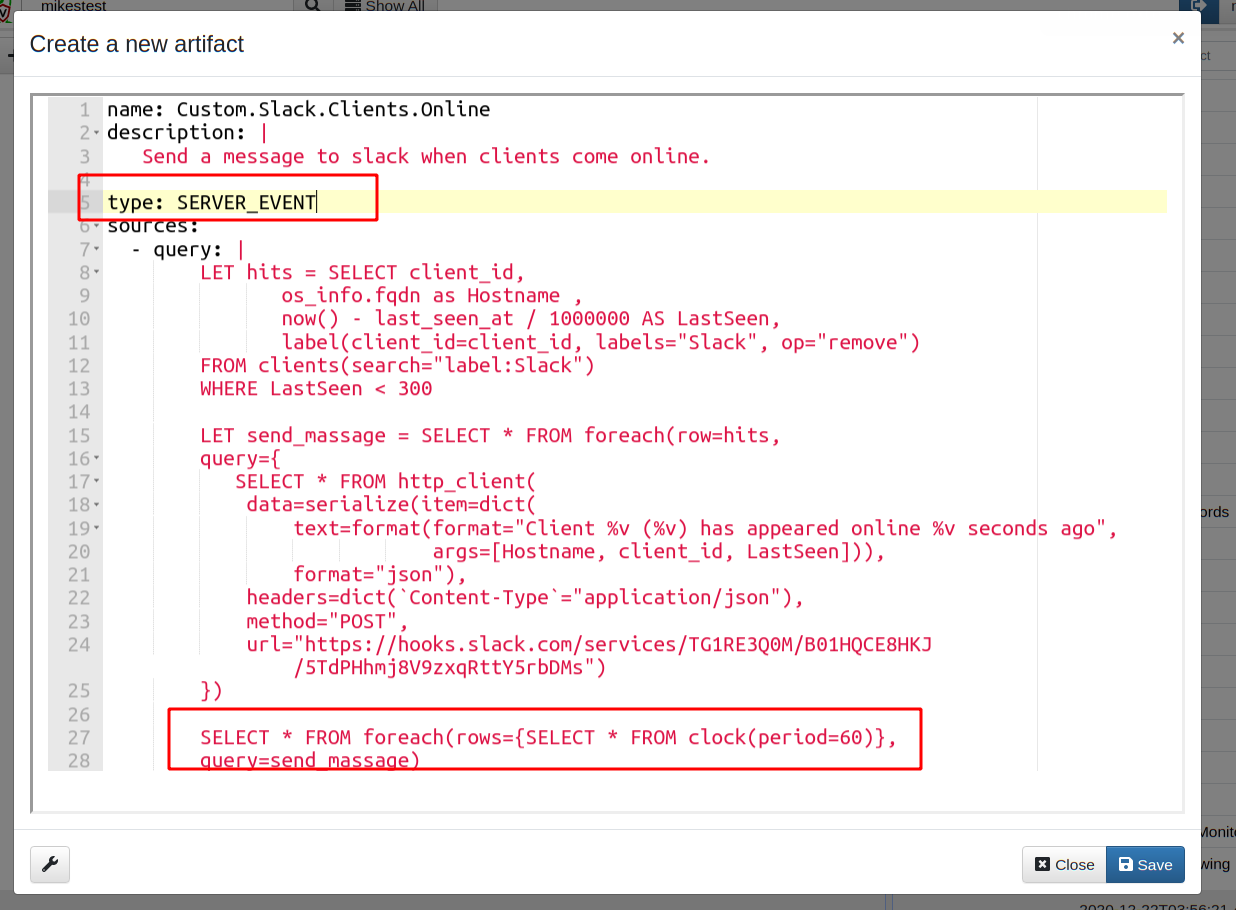Viewport: 1236px width, 910px height.
Task: Collapse the sources section fold arrow
Action: (x=96, y=226)
